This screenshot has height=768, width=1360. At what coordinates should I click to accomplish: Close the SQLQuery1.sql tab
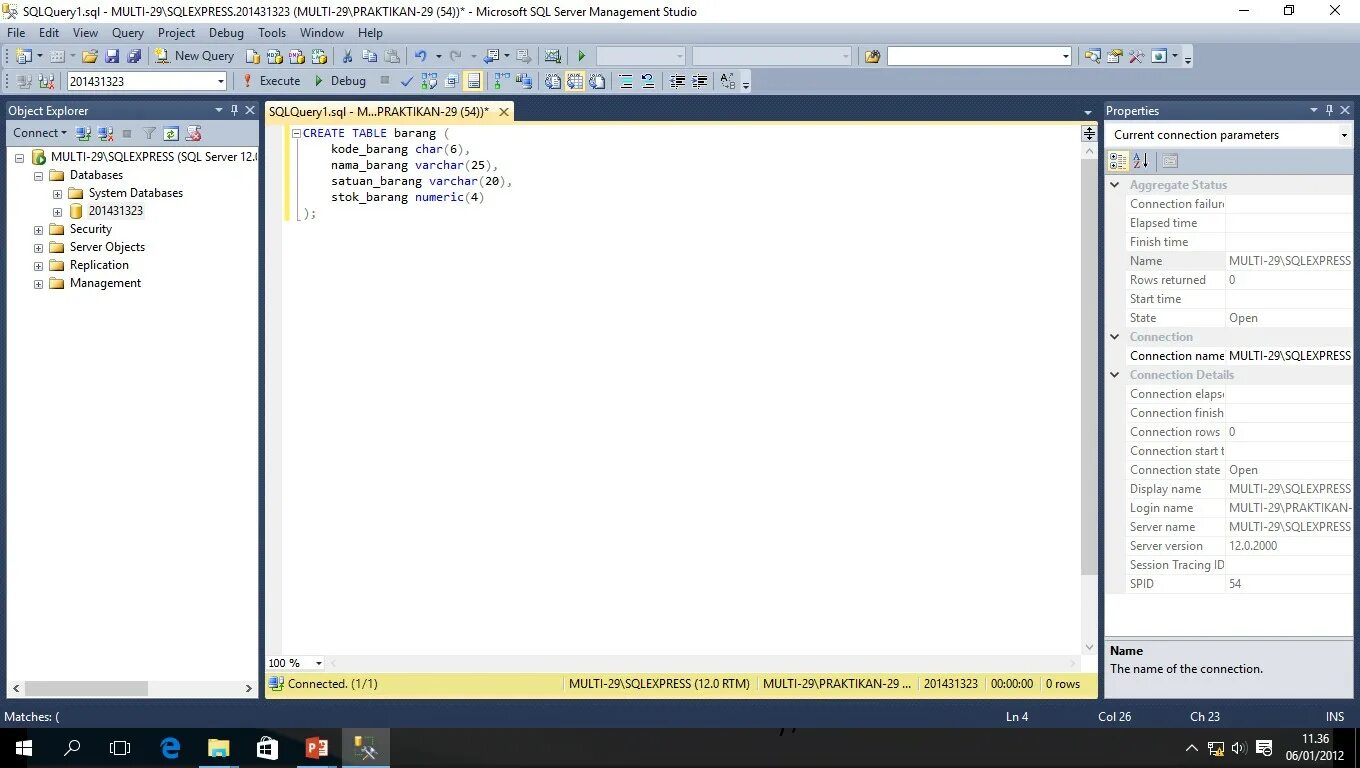click(x=504, y=112)
